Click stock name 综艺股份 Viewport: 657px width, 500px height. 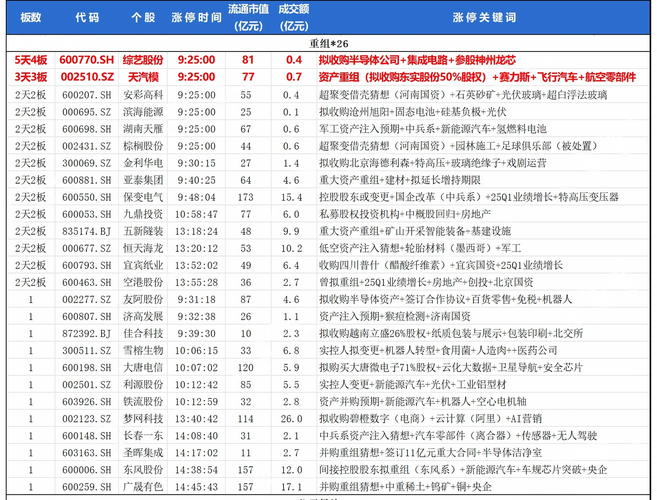(x=143, y=60)
